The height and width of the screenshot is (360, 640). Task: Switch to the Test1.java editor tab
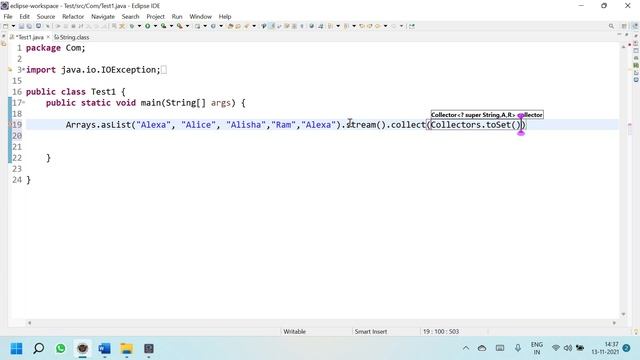tap(29, 37)
